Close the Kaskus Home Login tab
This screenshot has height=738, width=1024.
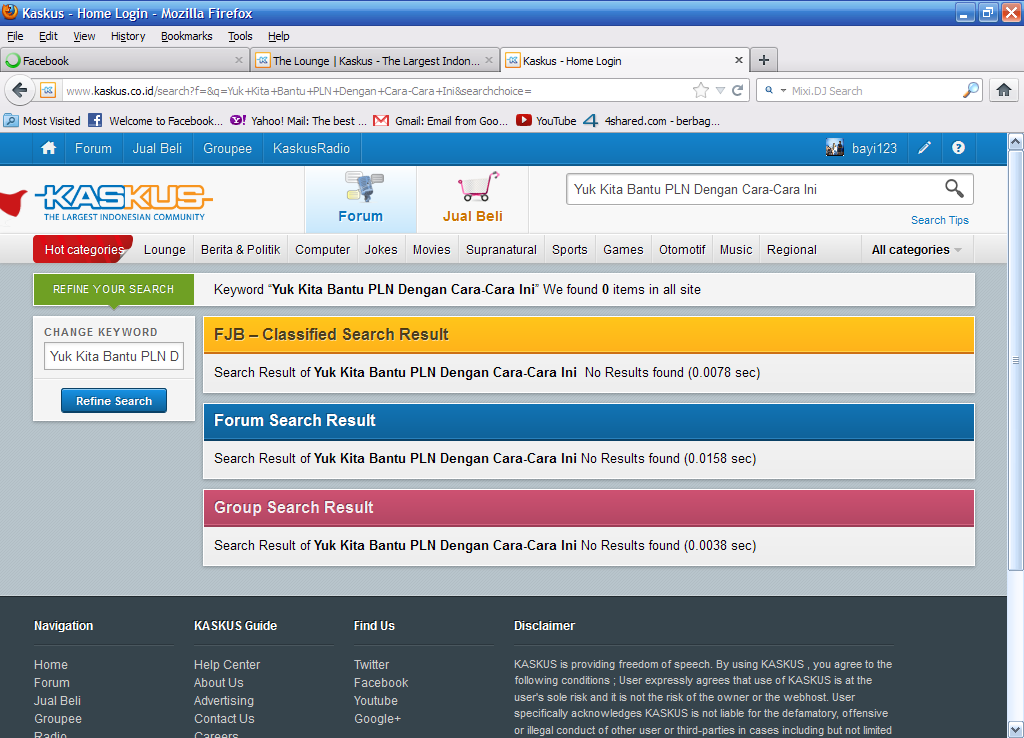pos(739,60)
